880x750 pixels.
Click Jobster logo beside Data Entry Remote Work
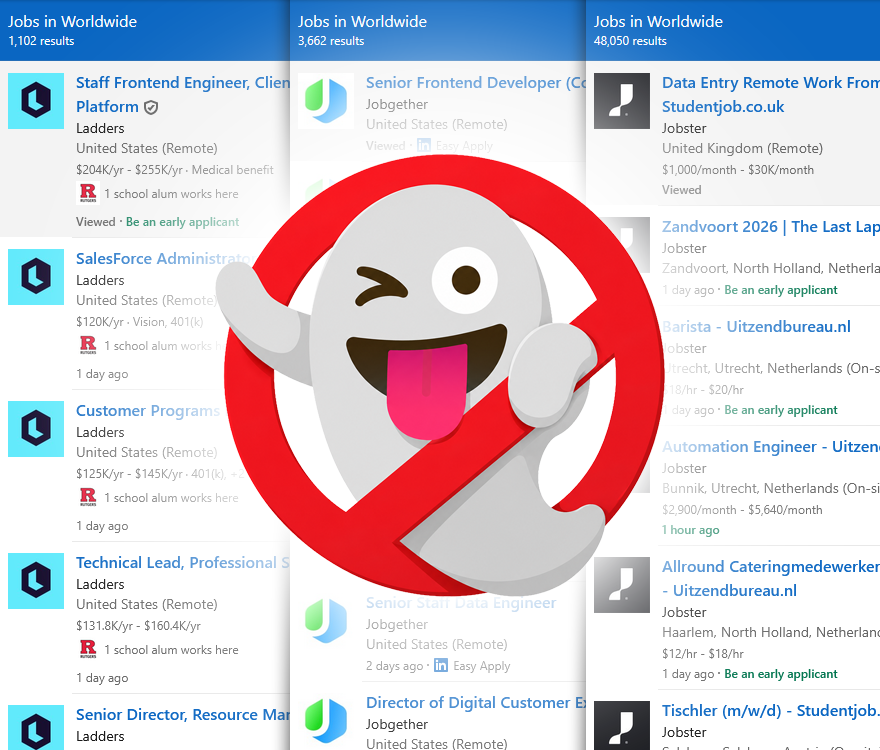[622, 101]
